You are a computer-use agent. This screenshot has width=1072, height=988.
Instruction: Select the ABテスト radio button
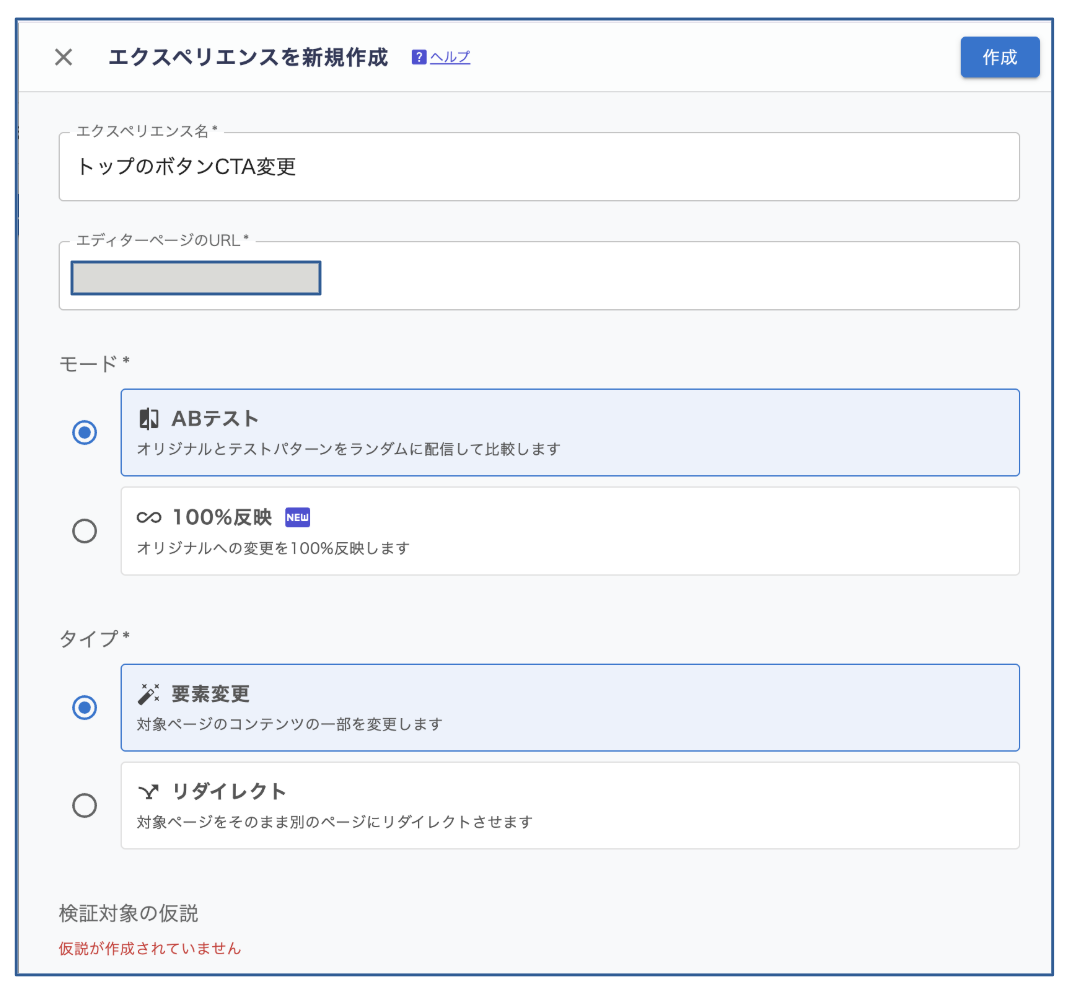coord(85,432)
